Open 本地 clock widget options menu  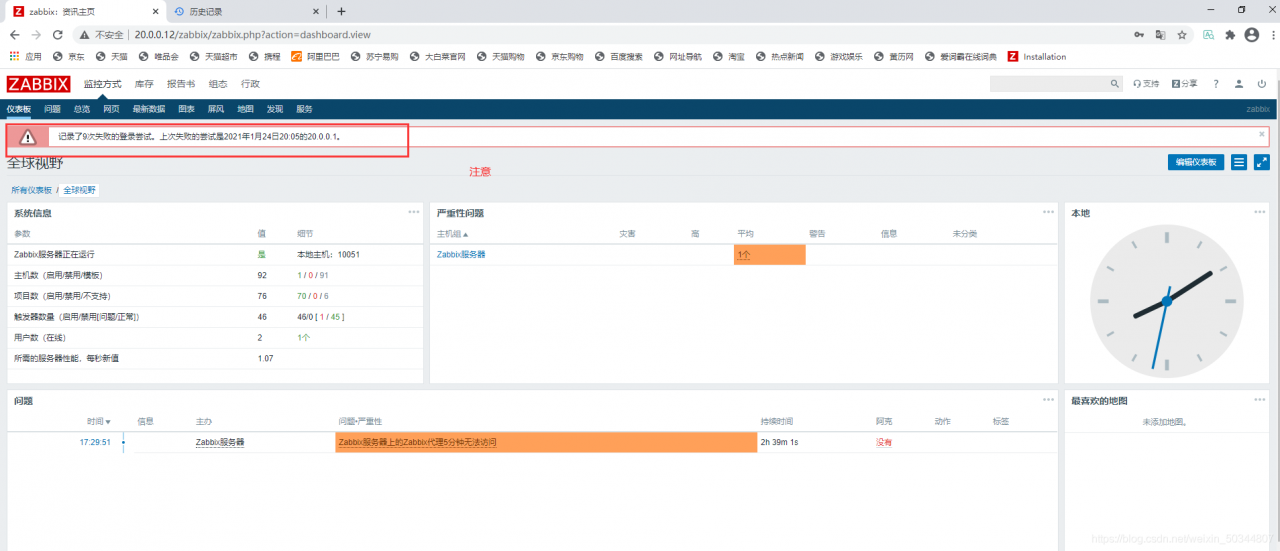[x=1260, y=212]
